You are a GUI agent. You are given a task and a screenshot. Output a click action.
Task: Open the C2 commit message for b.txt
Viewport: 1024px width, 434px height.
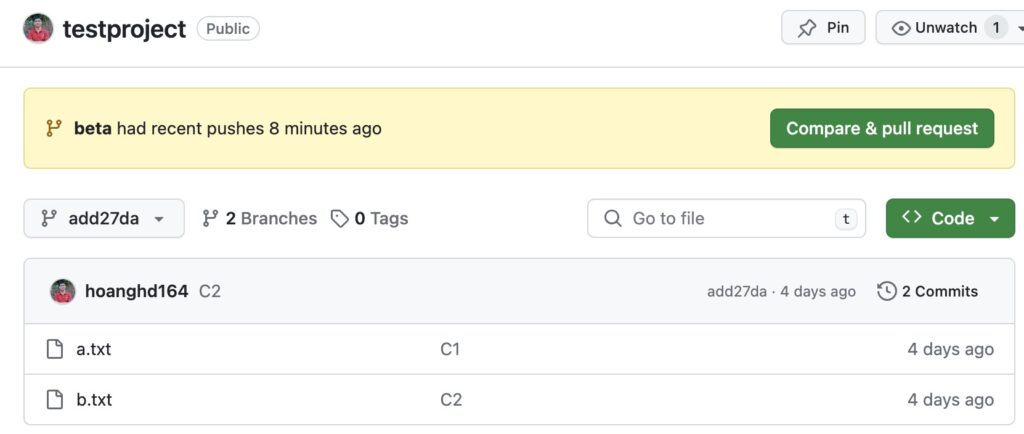click(451, 399)
